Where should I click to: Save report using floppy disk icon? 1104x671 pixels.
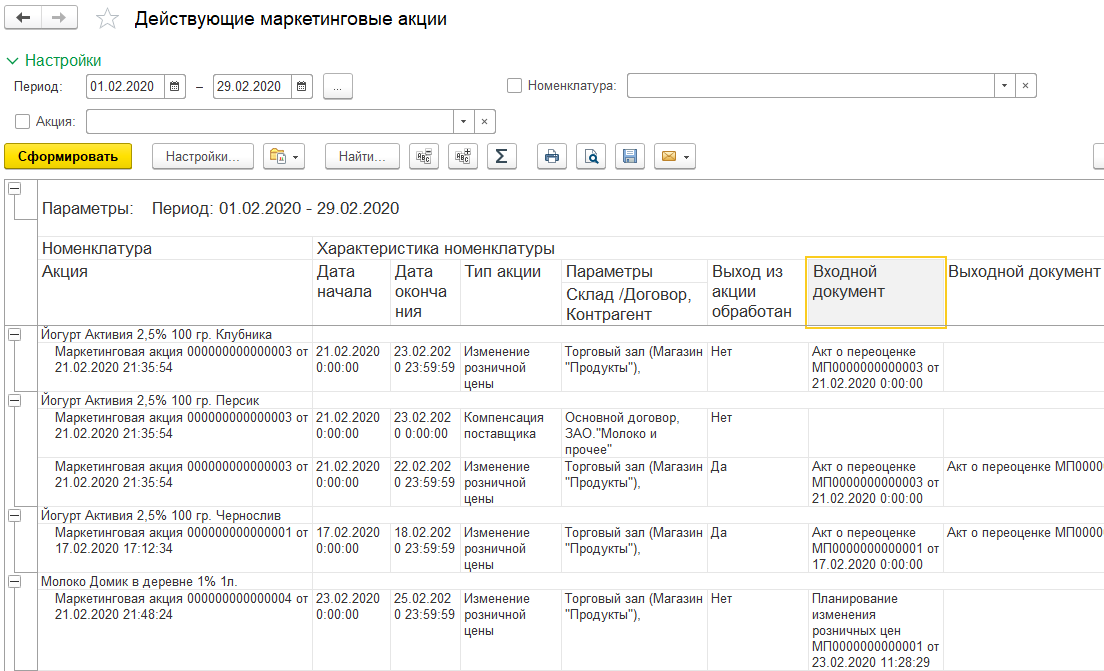click(630, 156)
